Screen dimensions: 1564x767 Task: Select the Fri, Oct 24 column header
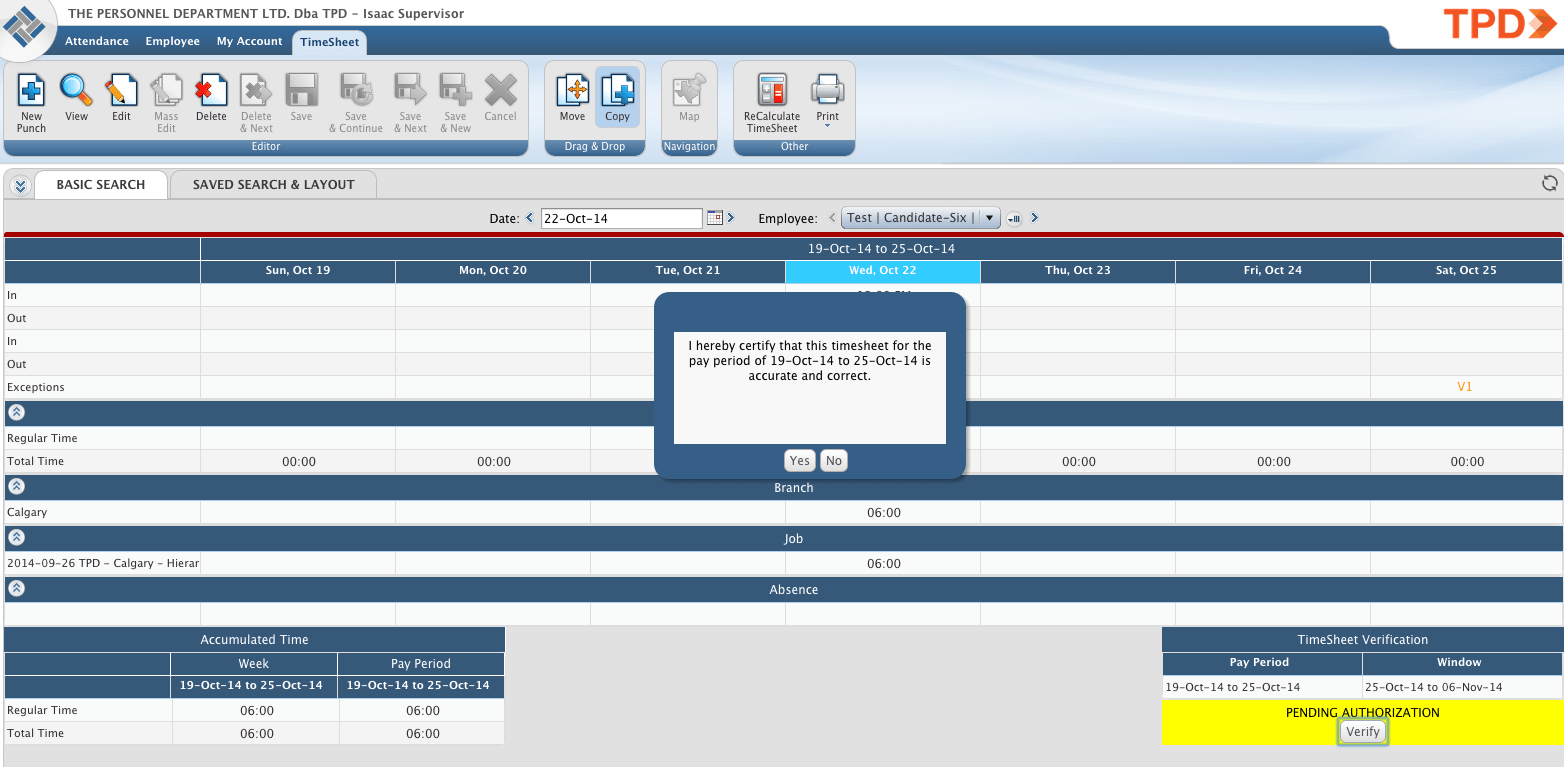click(1273, 271)
